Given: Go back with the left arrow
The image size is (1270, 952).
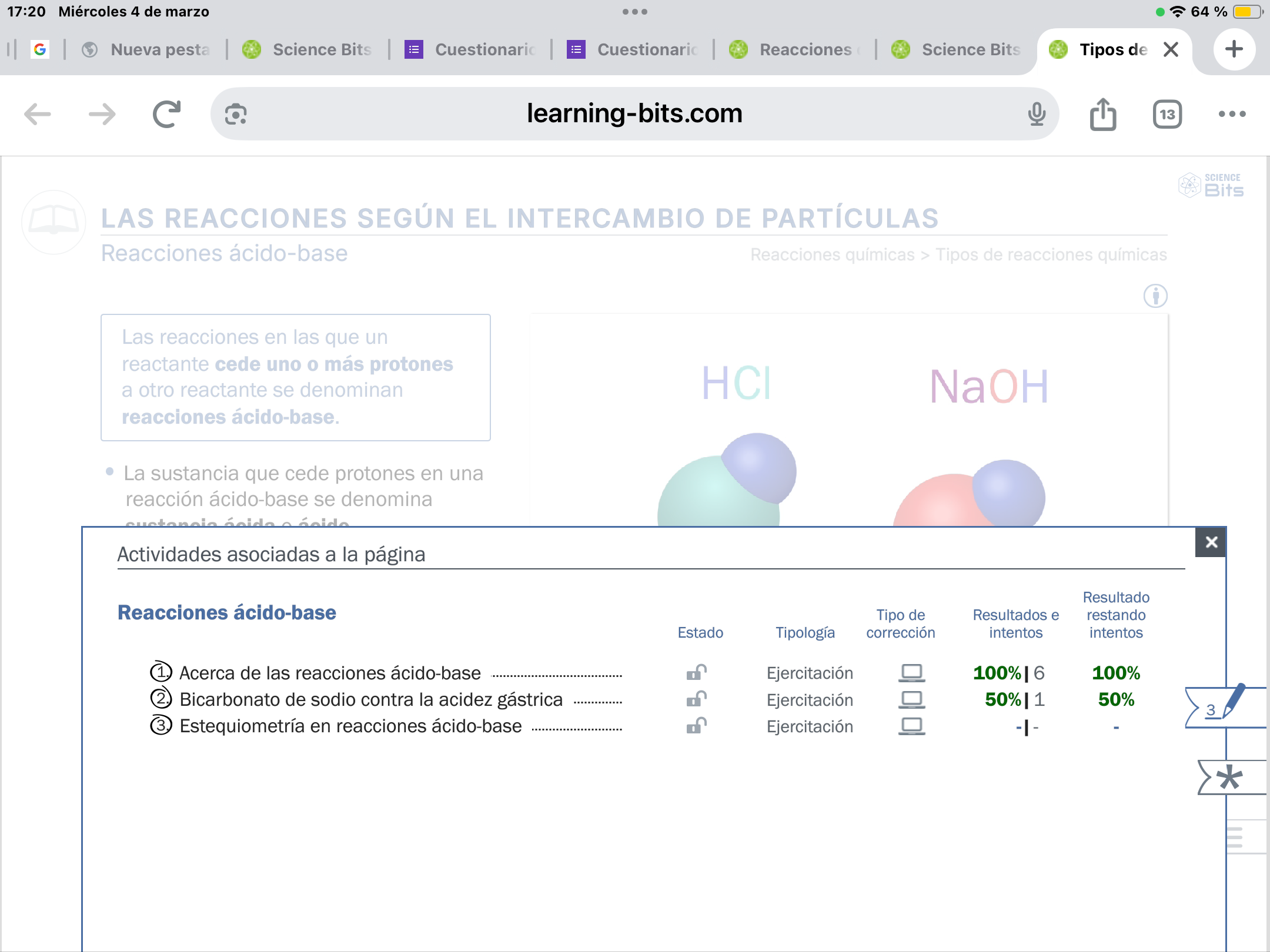Looking at the screenshot, I should (38, 114).
